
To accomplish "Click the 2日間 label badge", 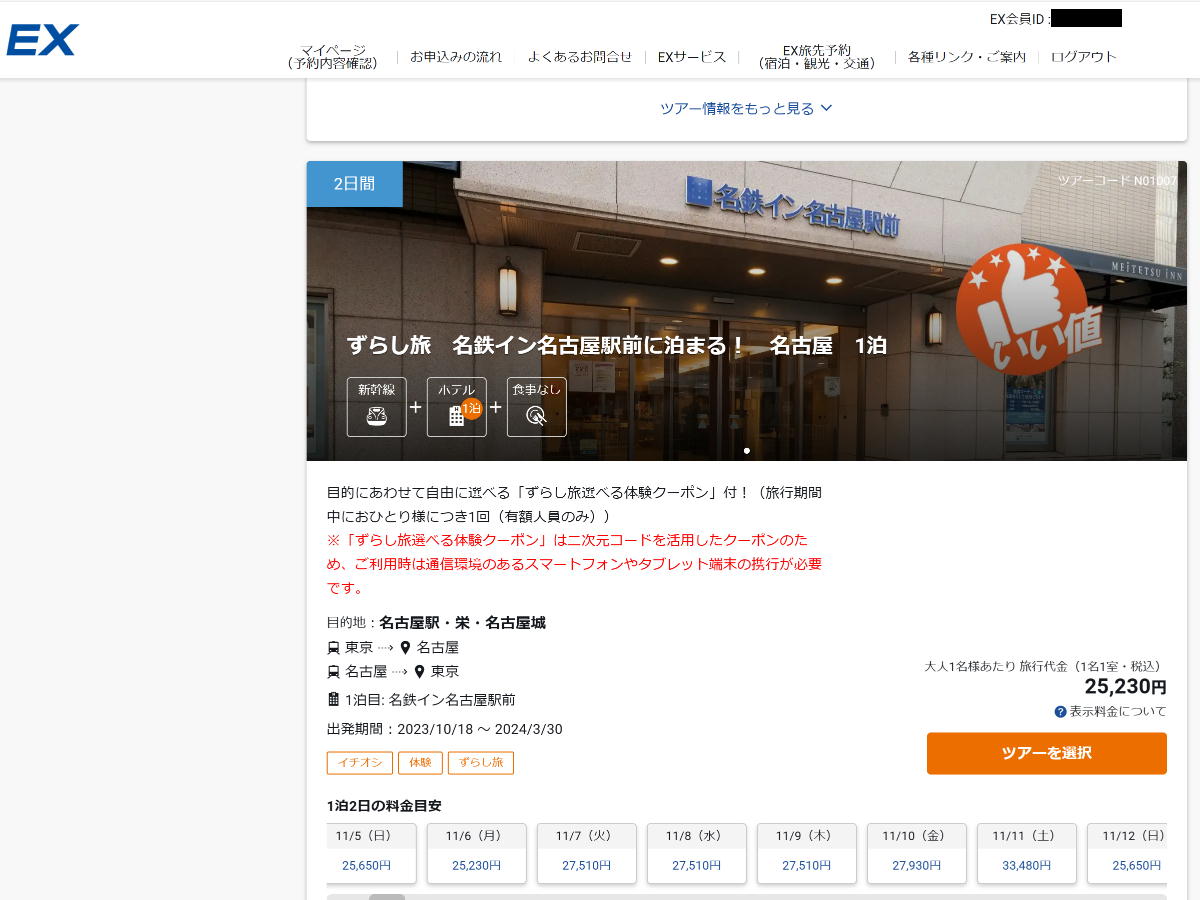I will point(354,184).
